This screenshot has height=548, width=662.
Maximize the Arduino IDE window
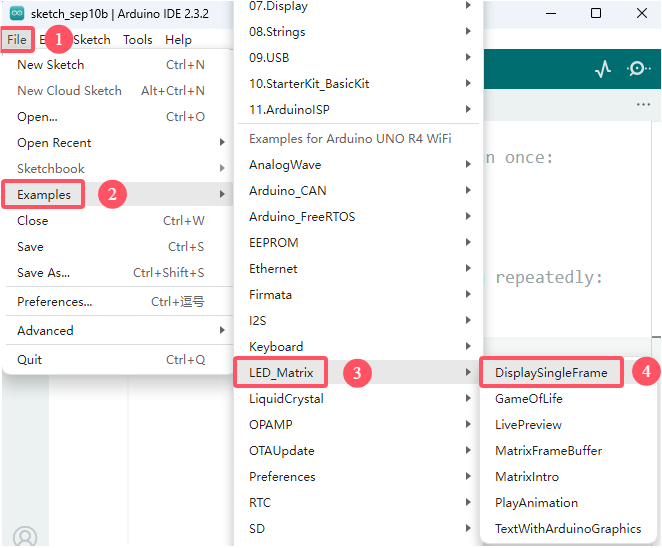(x=596, y=13)
